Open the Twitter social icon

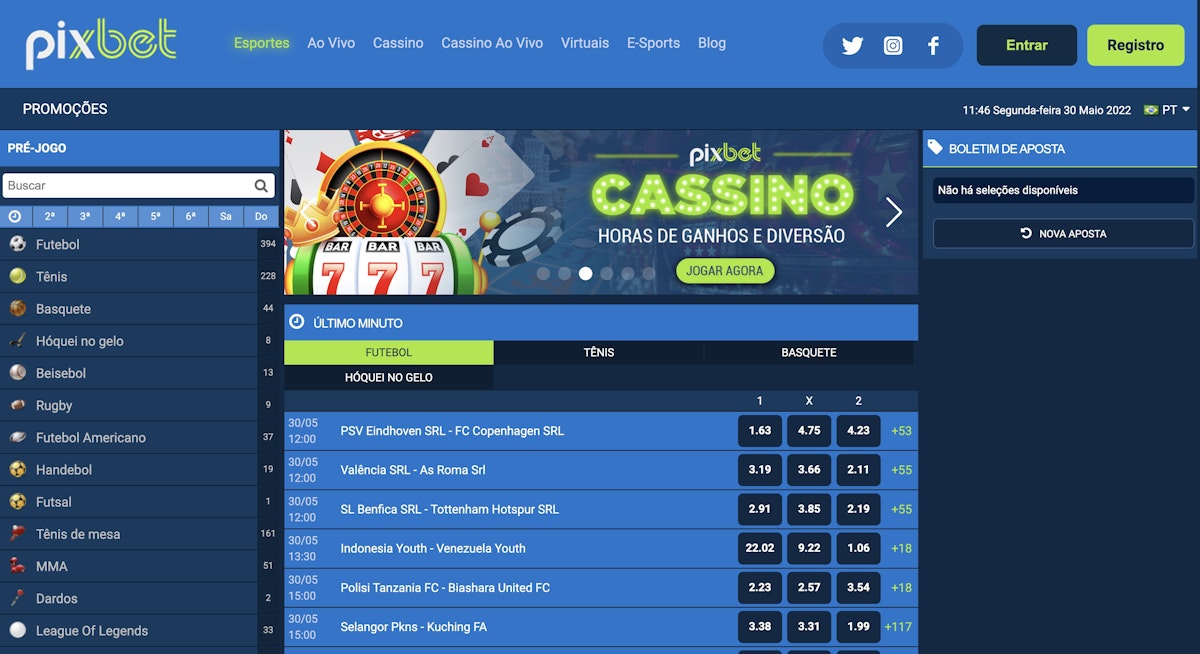[x=852, y=45]
